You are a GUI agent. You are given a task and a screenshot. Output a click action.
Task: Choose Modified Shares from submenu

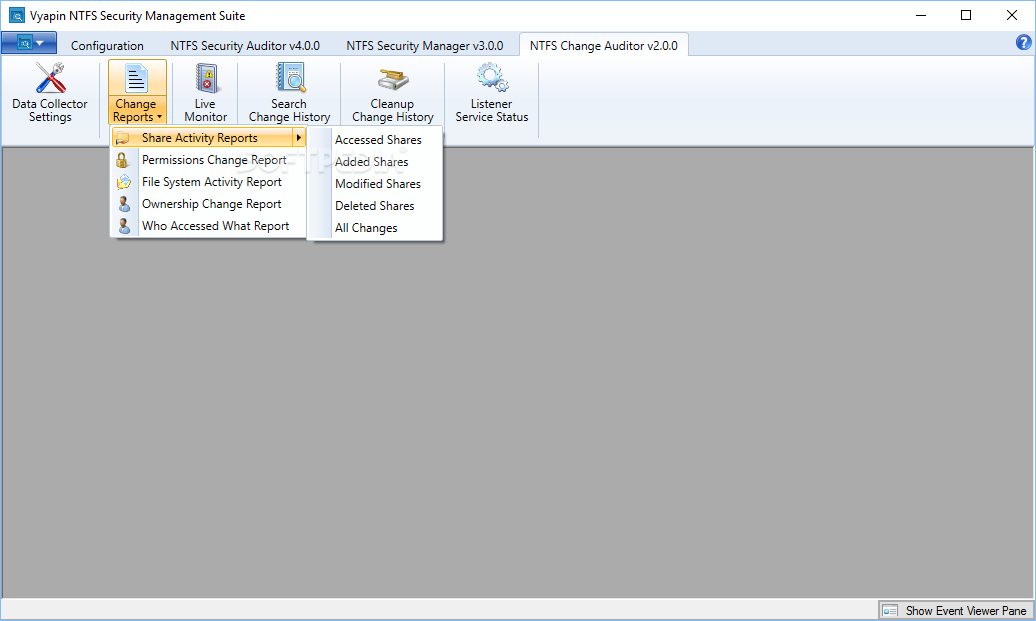coord(377,184)
